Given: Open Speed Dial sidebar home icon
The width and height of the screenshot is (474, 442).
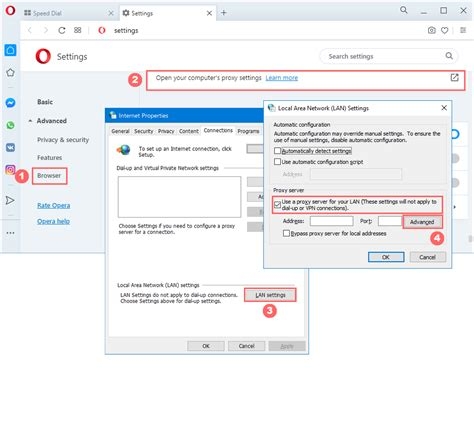Looking at the screenshot, I should coord(10,50).
